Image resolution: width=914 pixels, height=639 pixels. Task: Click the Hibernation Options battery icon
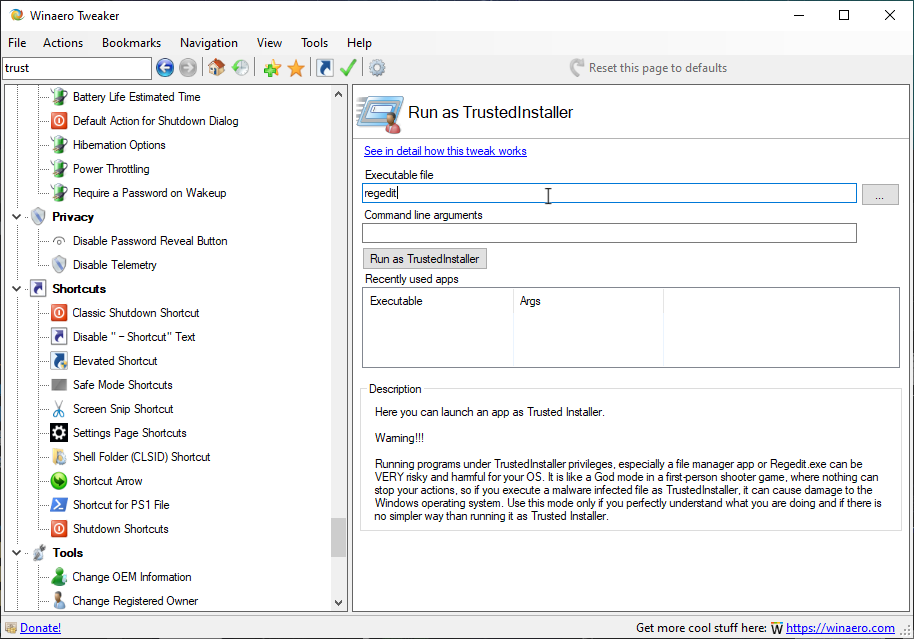59,145
